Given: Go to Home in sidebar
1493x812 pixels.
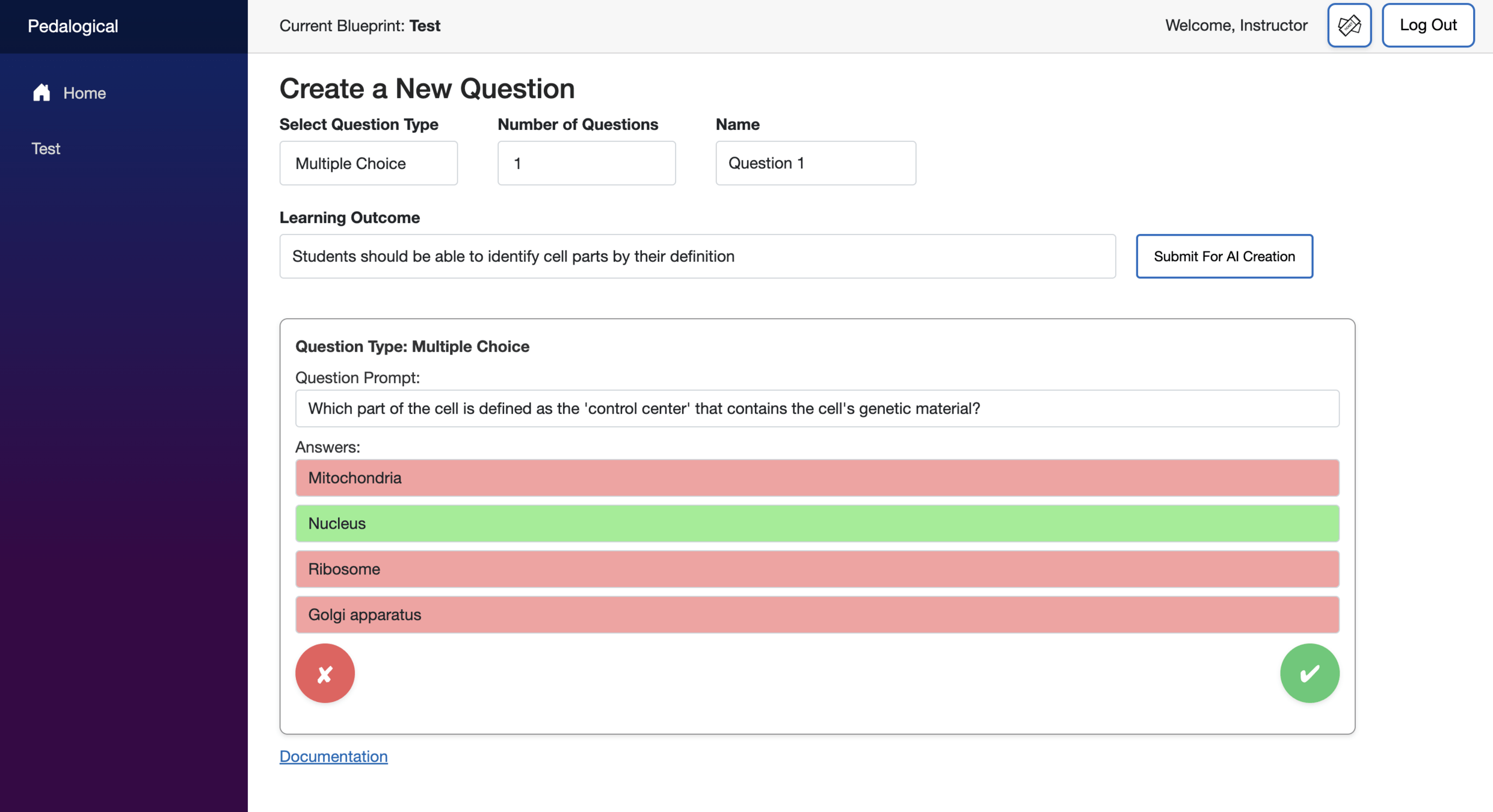Looking at the screenshot, I should (x=84, y=93).
